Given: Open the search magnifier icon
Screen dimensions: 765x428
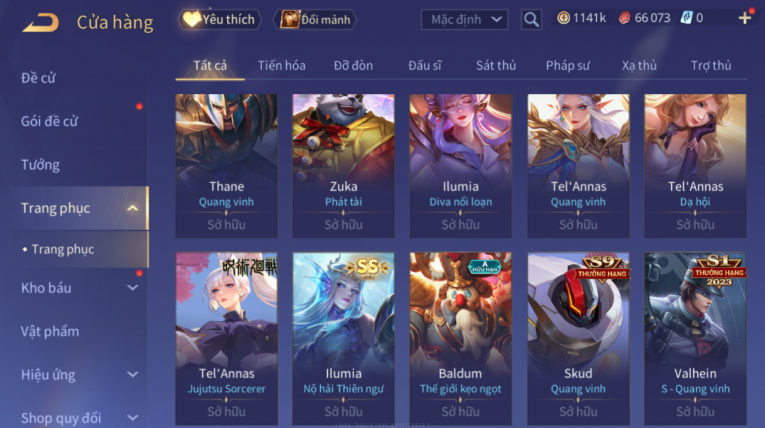Looking at the screenshot, I should (531, 20).
